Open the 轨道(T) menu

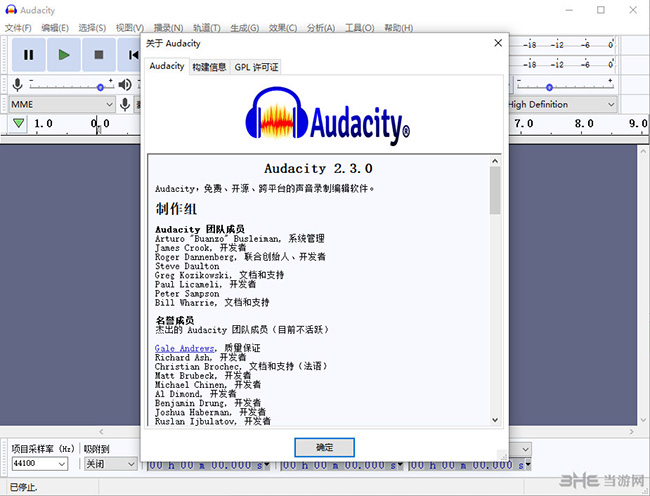click(206, 28)
